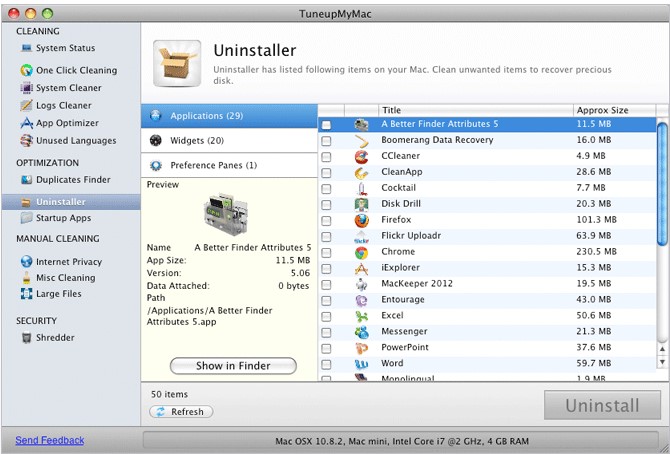The image size is (670, 454).
Task: Check the Flickr Uploadr checkbox
Action: coord(326,237)
